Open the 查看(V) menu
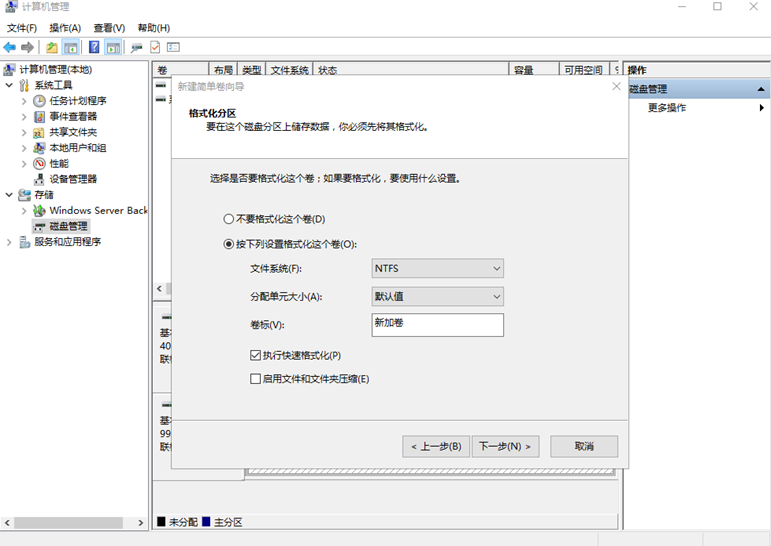This screenshot has height=546, width=771. click(109, 28)
